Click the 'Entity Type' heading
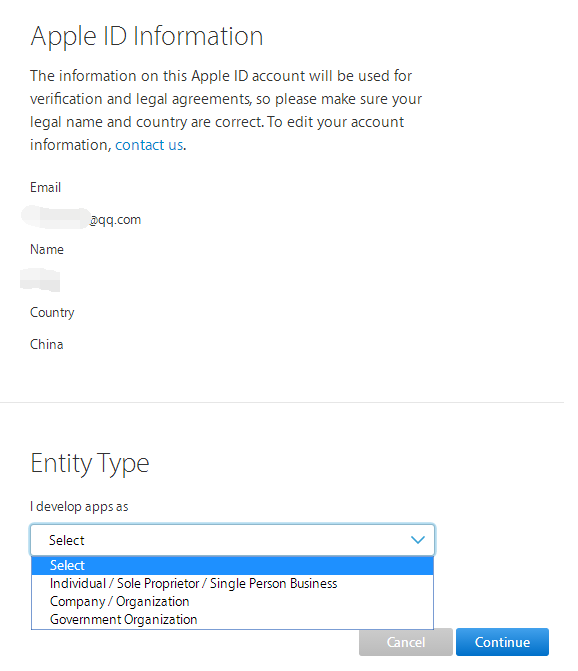This screenshot has width=578, height=671. click(x=90, y=463)
